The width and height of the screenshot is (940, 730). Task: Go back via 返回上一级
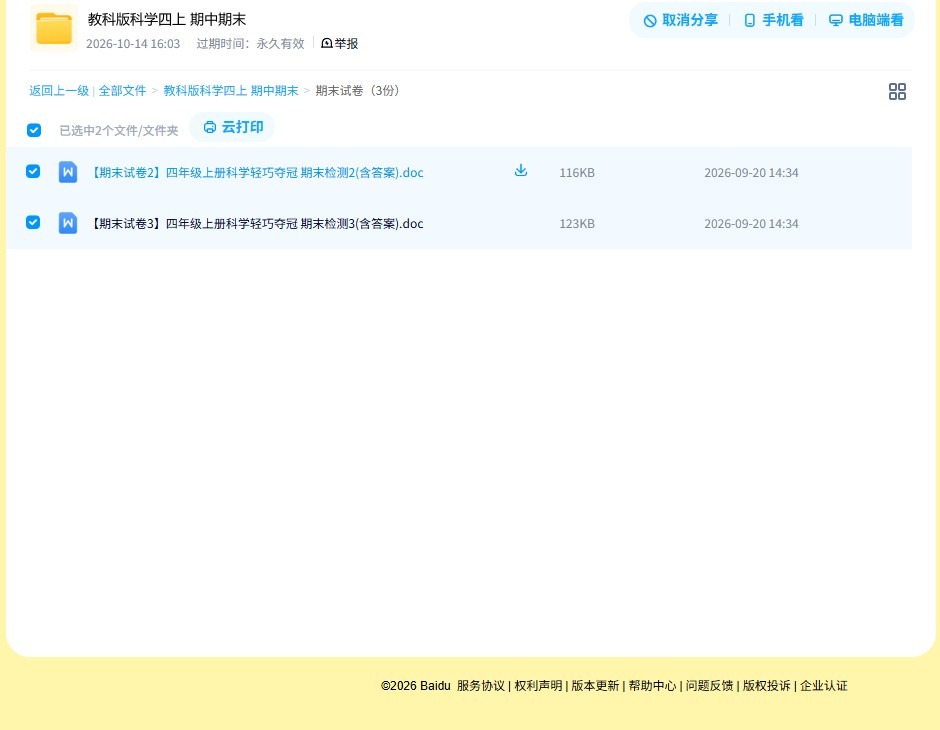[59, 91]
